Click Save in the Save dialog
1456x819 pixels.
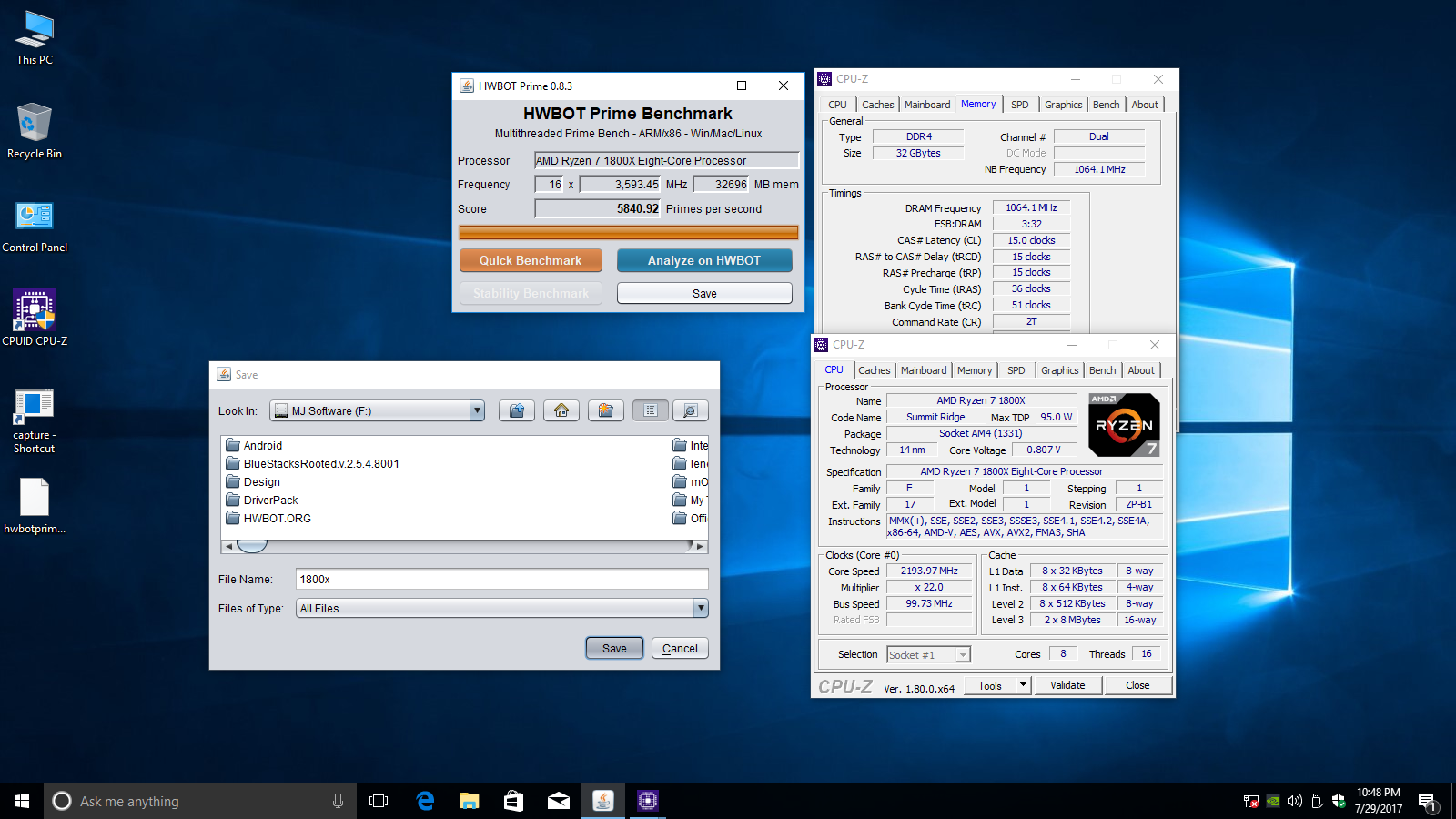tap(614, 648)
